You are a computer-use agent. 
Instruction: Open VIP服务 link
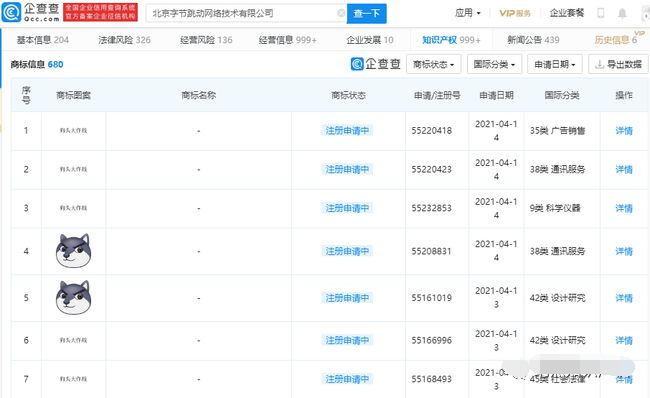[515, 13]
